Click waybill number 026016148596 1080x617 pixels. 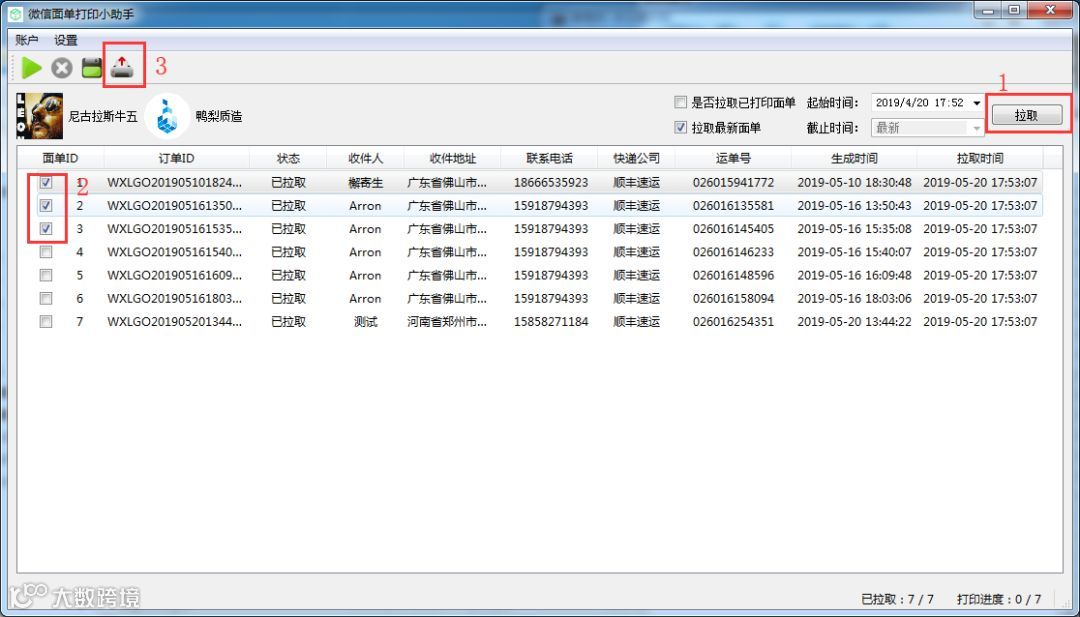tap(734, 275)
